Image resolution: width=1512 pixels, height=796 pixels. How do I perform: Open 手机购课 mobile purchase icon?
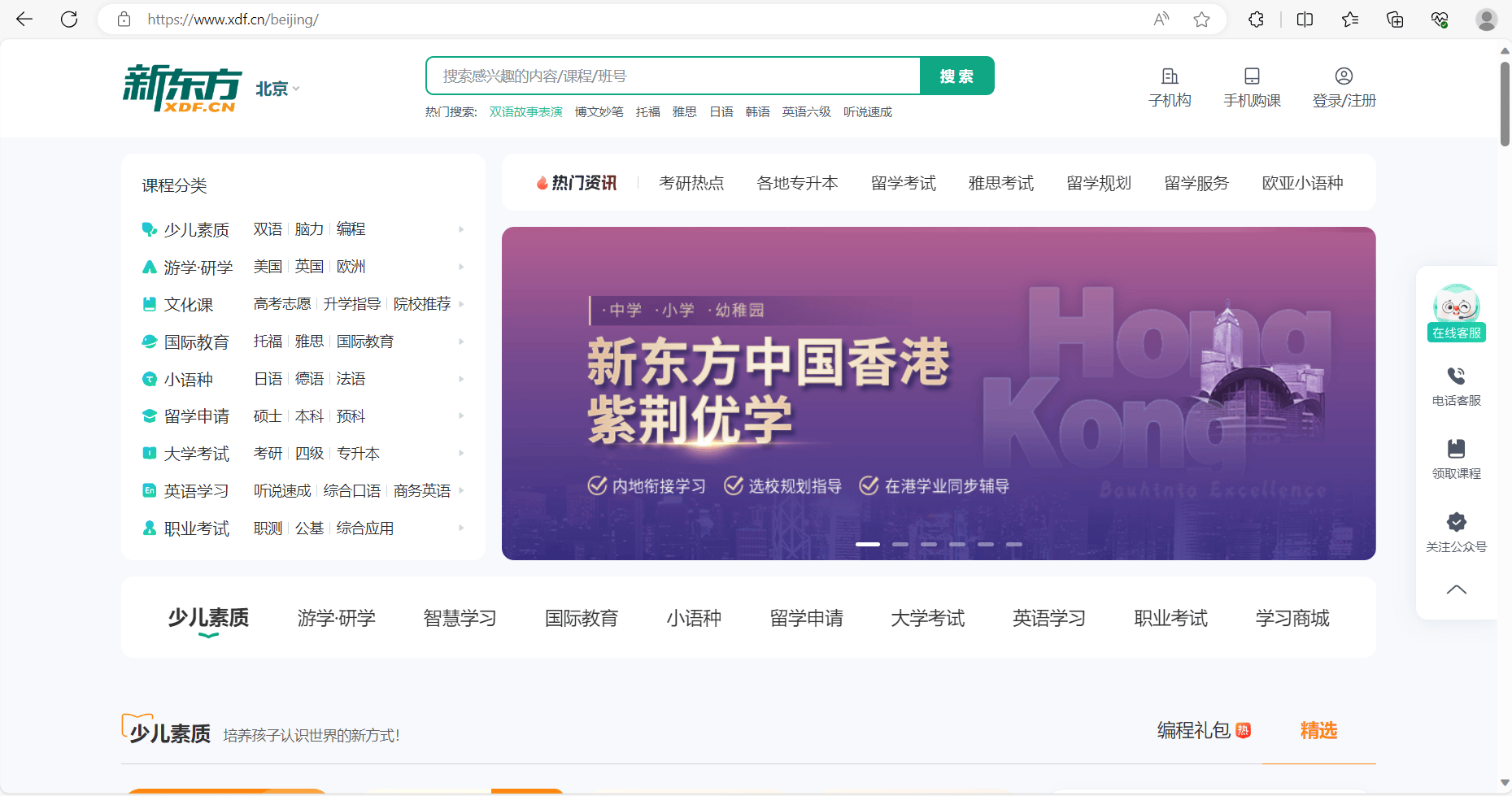tap(1252, 76)
